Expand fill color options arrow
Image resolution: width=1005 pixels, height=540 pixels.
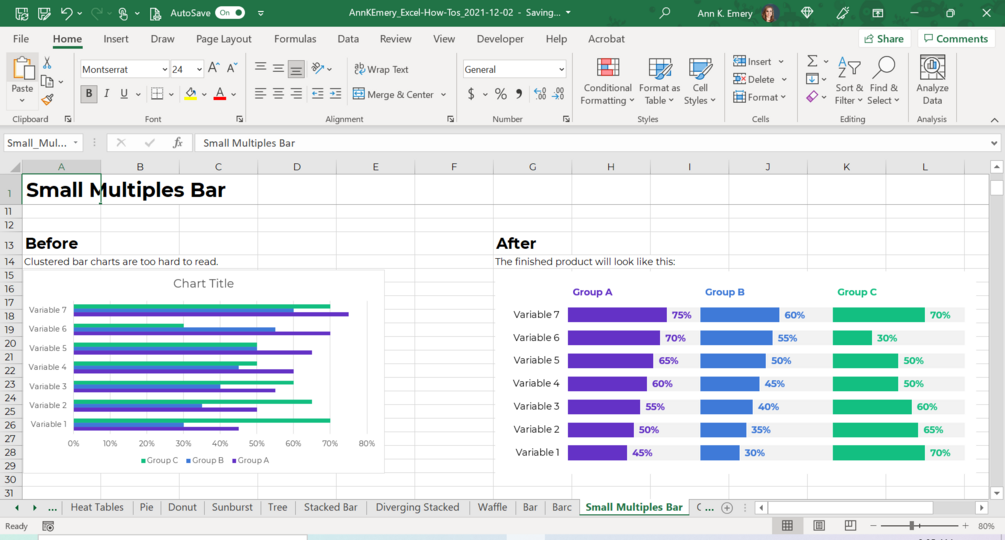pos(204,95)
